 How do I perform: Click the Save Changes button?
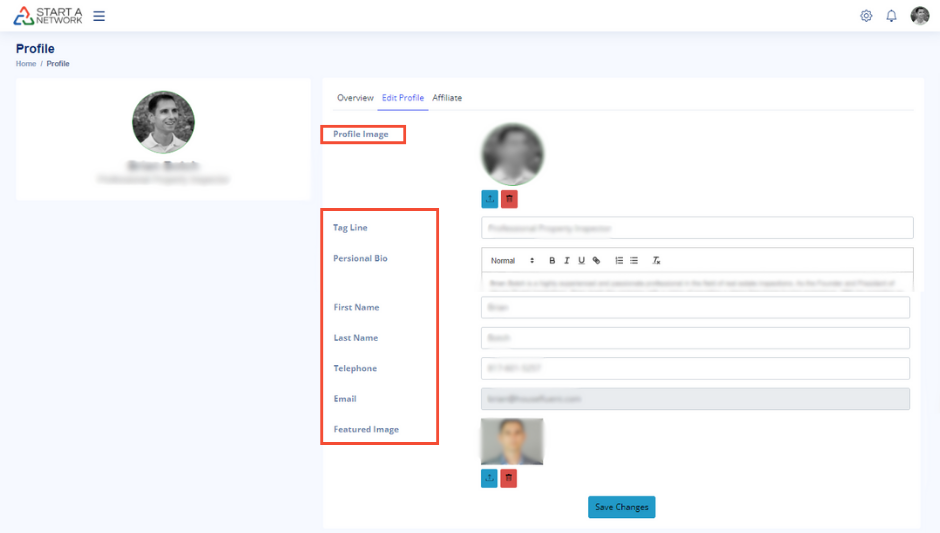[x=621, y=507]
